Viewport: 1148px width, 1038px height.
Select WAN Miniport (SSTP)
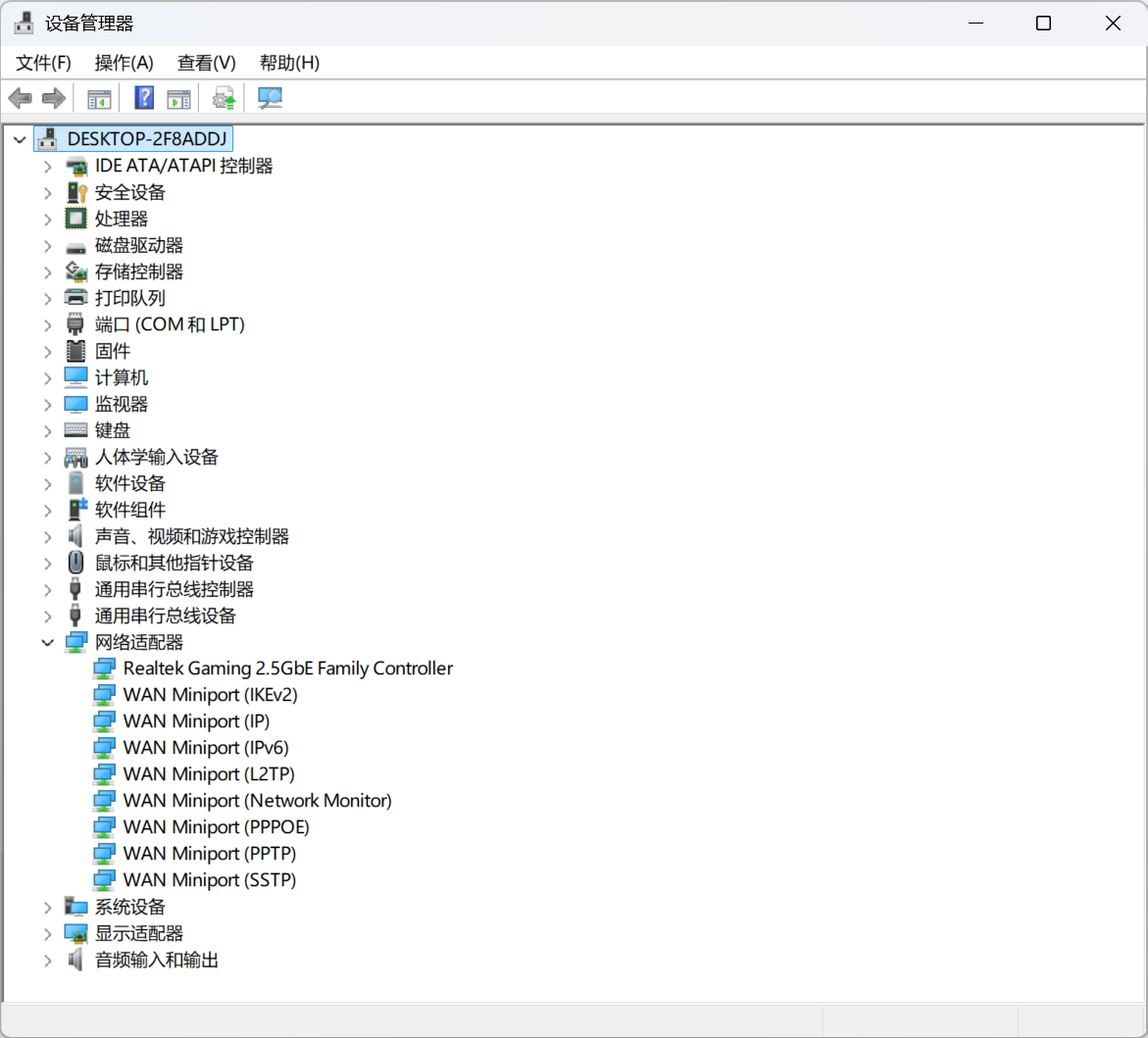[x=210, y=879]
